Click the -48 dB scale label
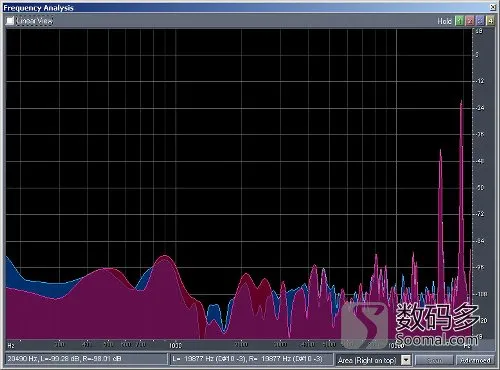Viewport: 500px width, 370px height. pos(480,161)
